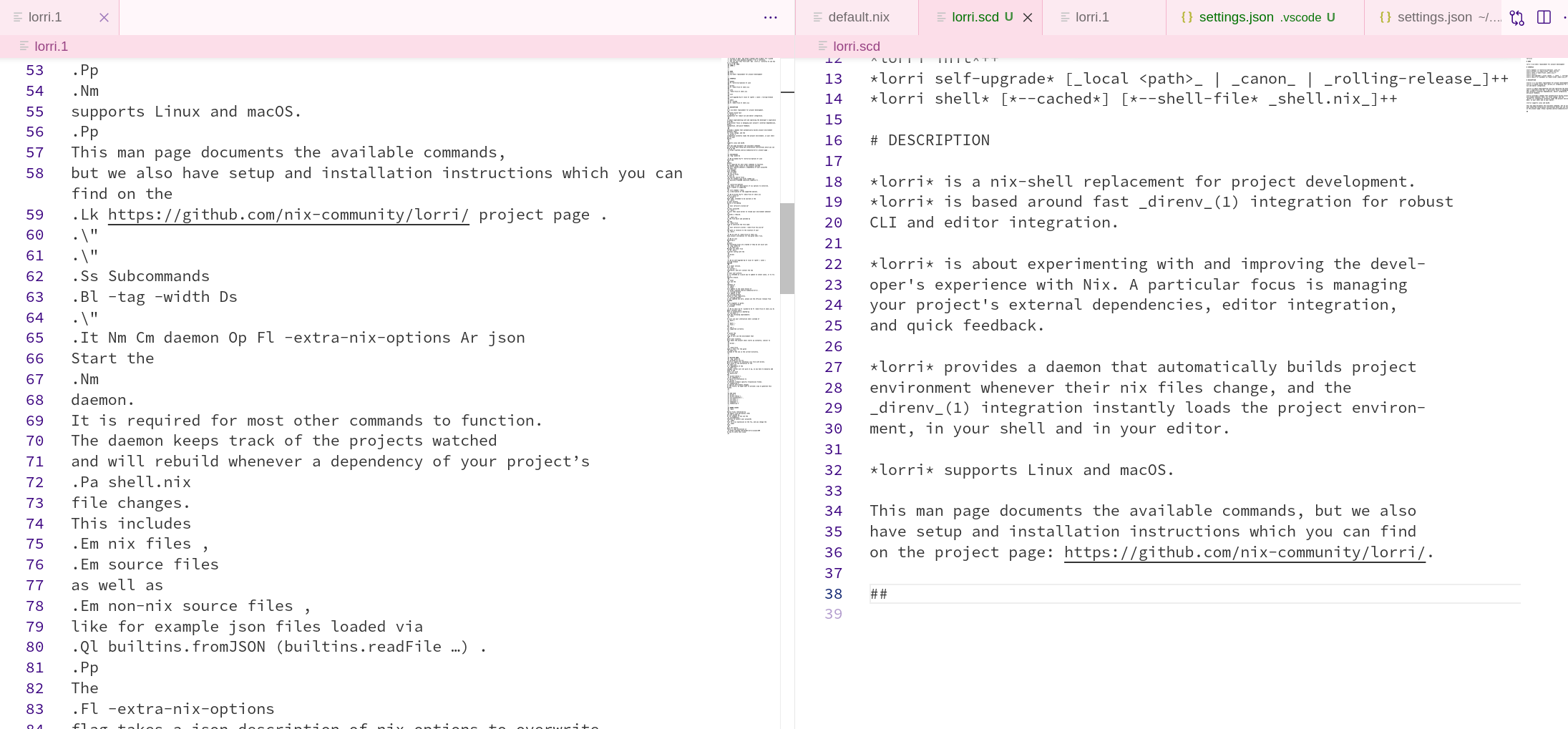Screen dimensions: 1568x729
Task: Open the github lorri link on line 59
Action: tap(288, 215)
